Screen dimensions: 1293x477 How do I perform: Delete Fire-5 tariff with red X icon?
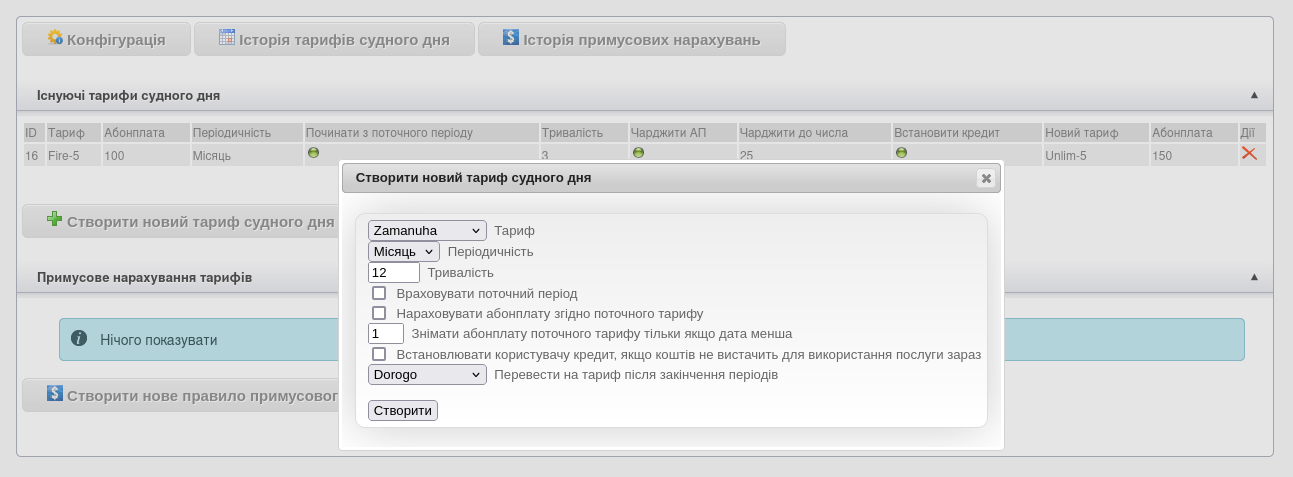tap(1249, 153)
